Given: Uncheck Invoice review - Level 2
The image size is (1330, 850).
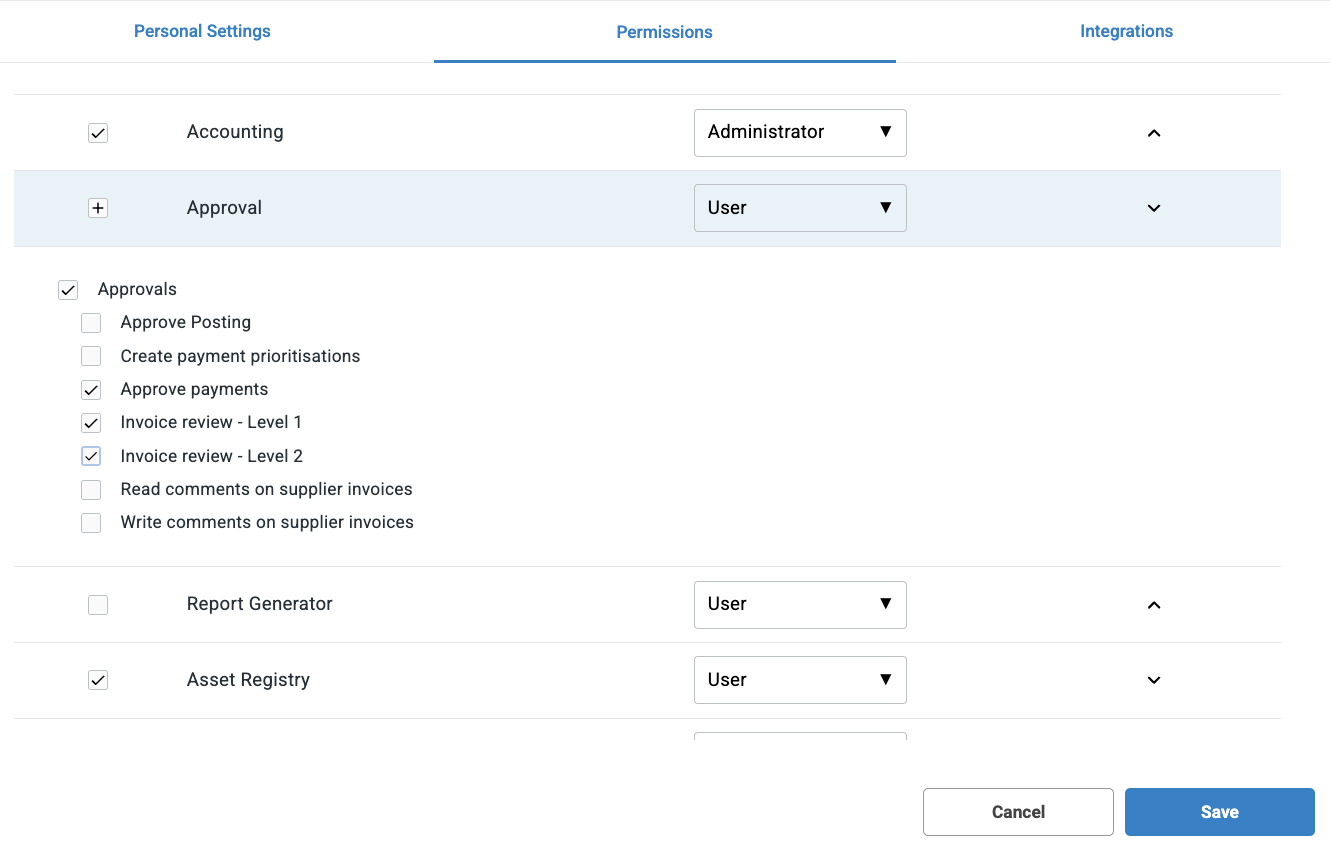Looking at the screenshot, I should [91, 456].
